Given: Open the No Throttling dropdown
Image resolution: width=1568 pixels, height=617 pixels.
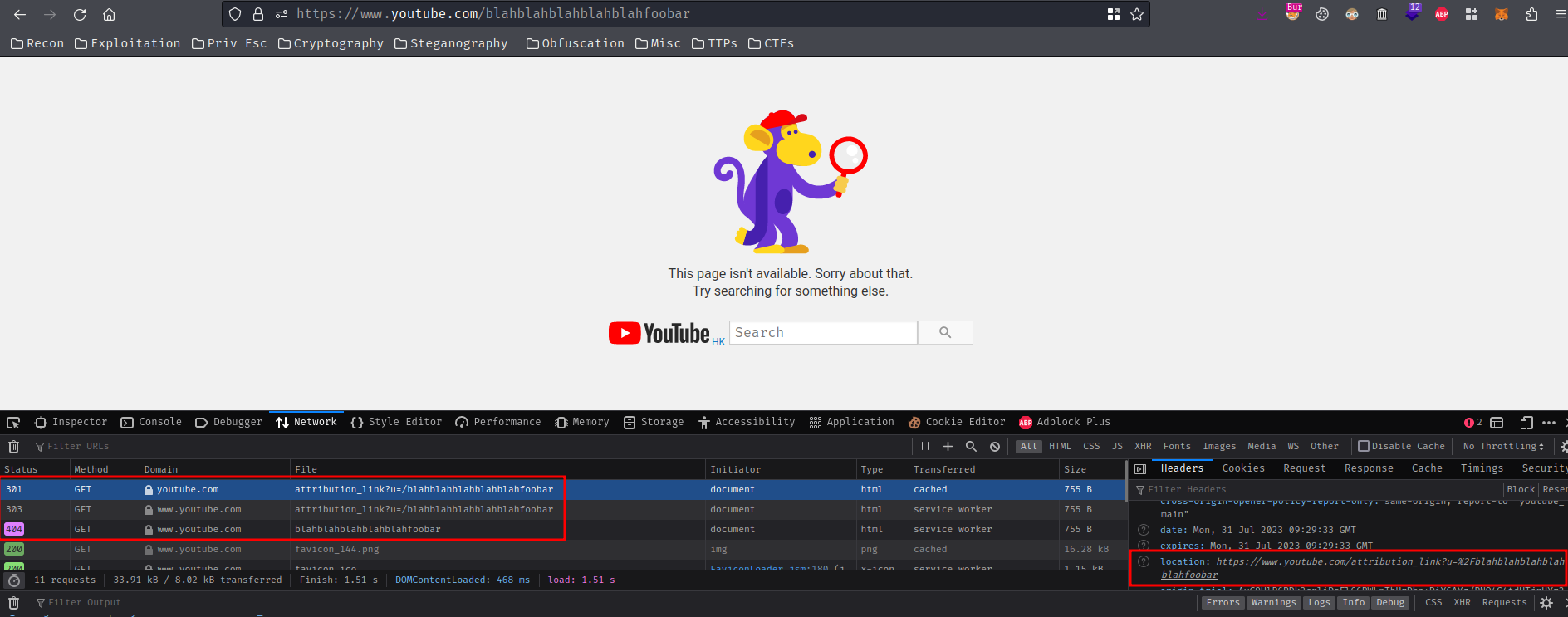Looking at the screenshot, I should (1503, 447).
